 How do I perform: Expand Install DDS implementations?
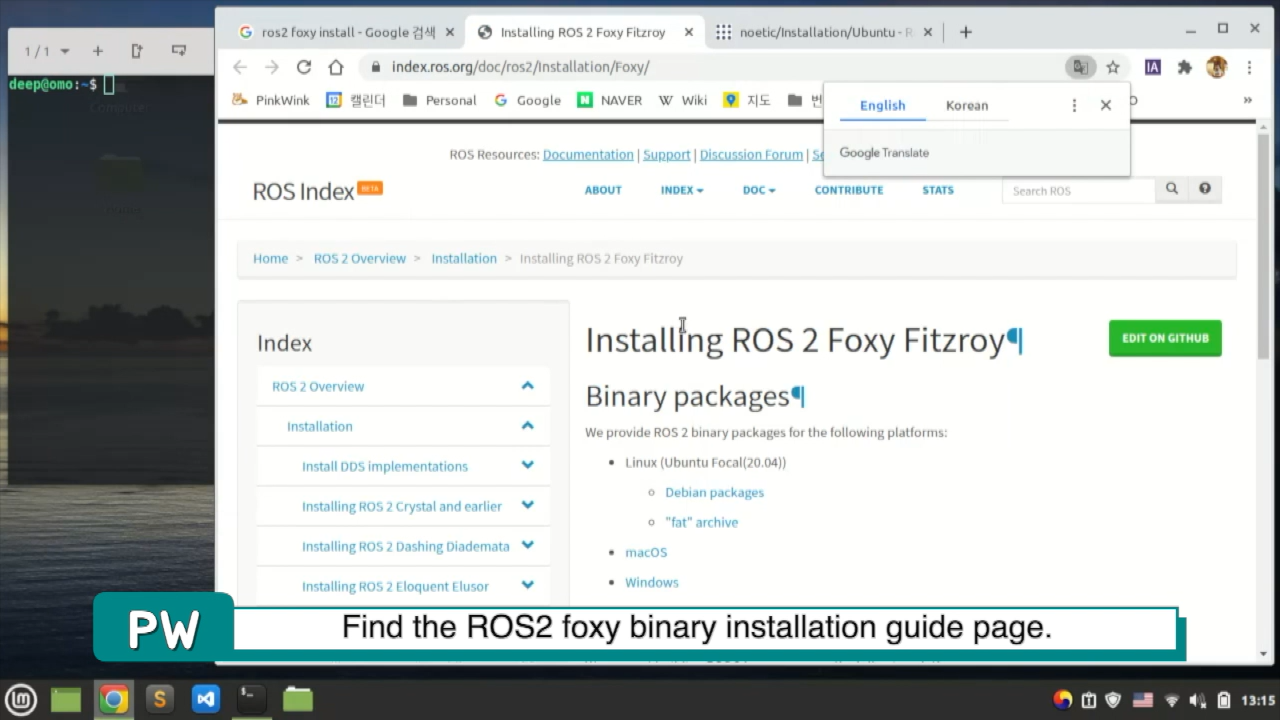[x=527, y=465]
